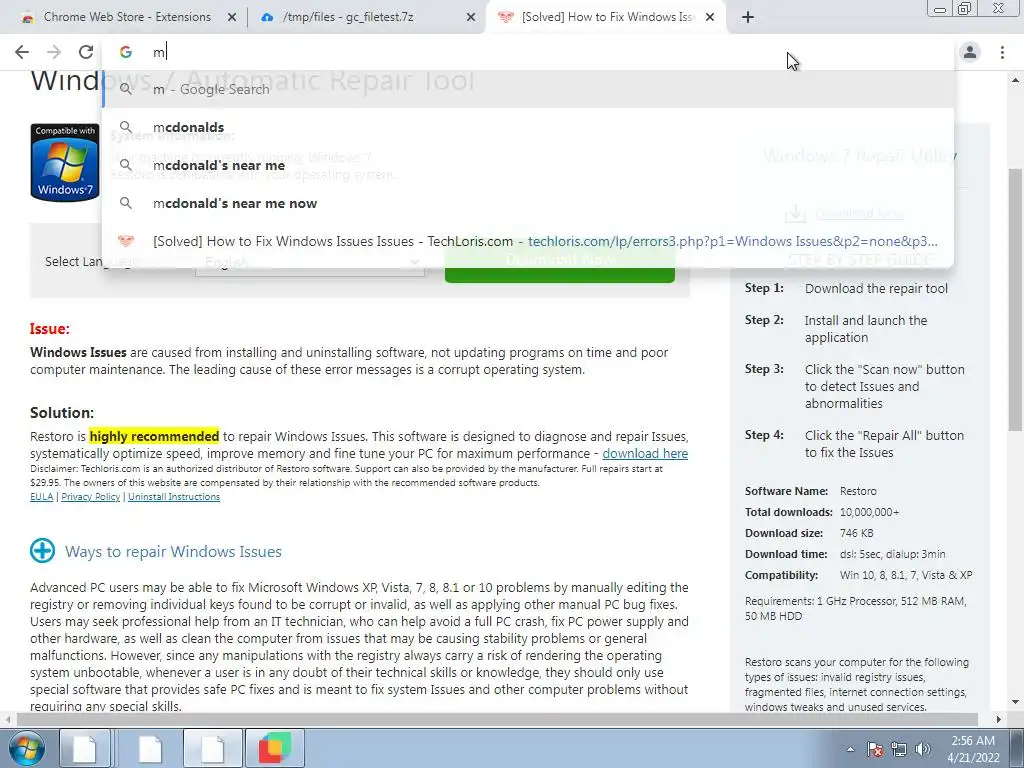This screenshot has height=768, width=1024.
Task: Click the Google icon in the address bar
Action: [x=125, y=52]
